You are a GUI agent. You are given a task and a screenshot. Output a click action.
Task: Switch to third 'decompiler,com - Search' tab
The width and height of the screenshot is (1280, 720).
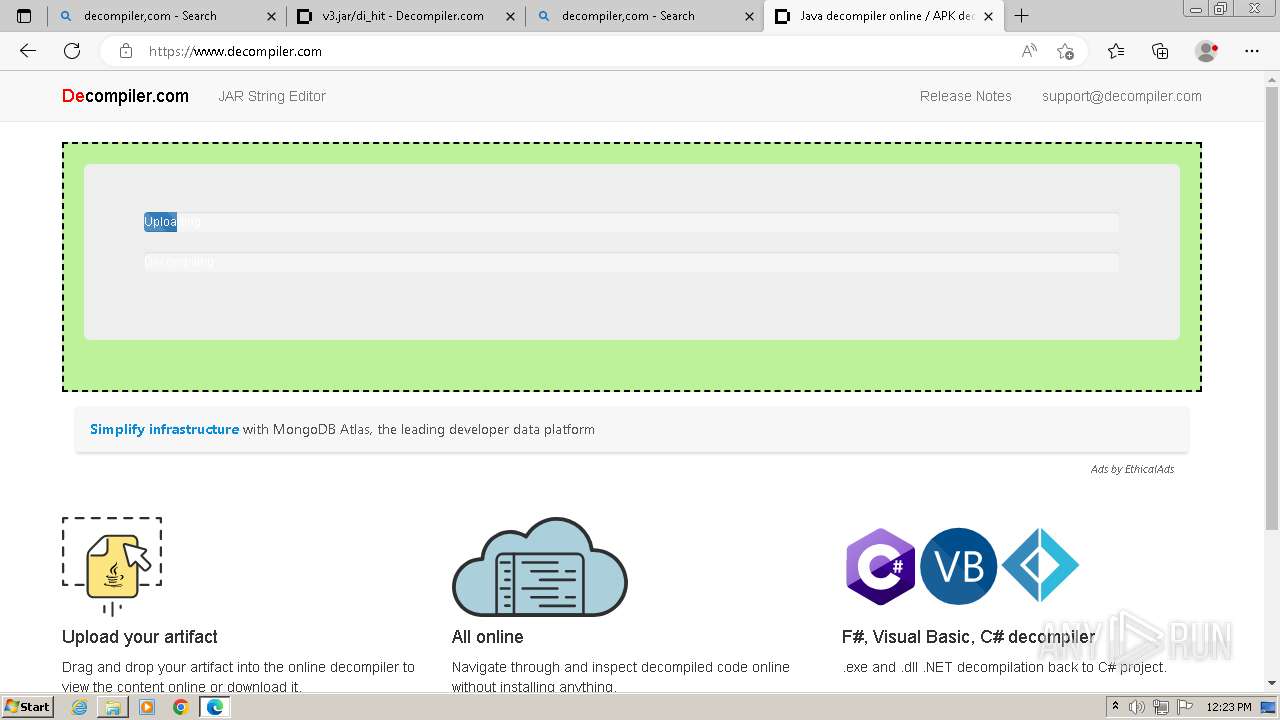point(644,16)
